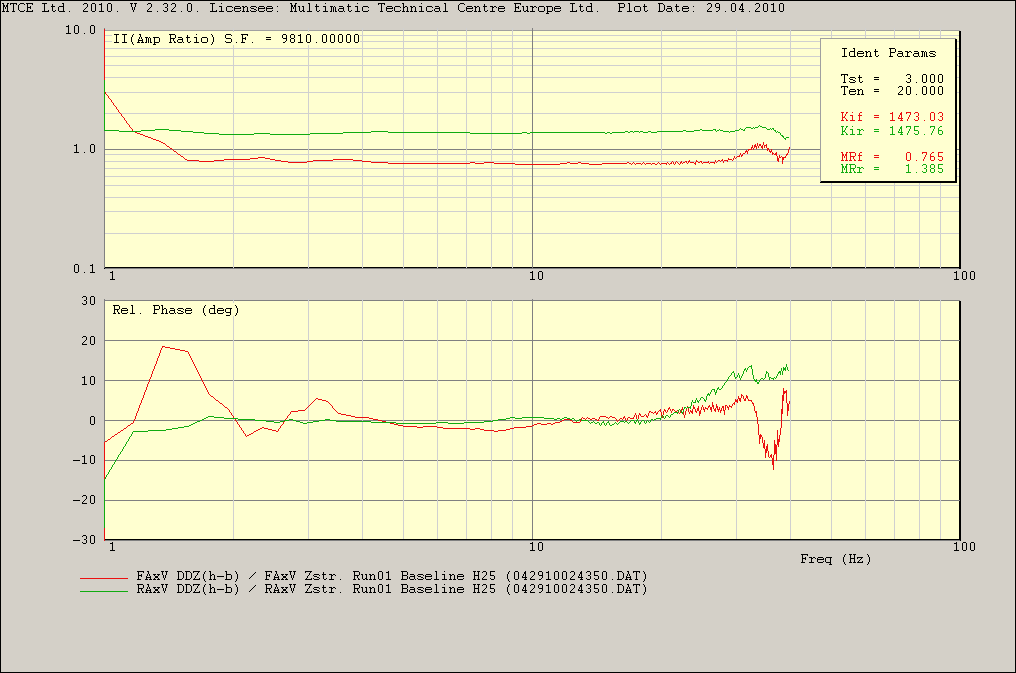Click the Ident Params box title
The width and height of the screenshot is (1016, 673).
(x=888, y=53)
